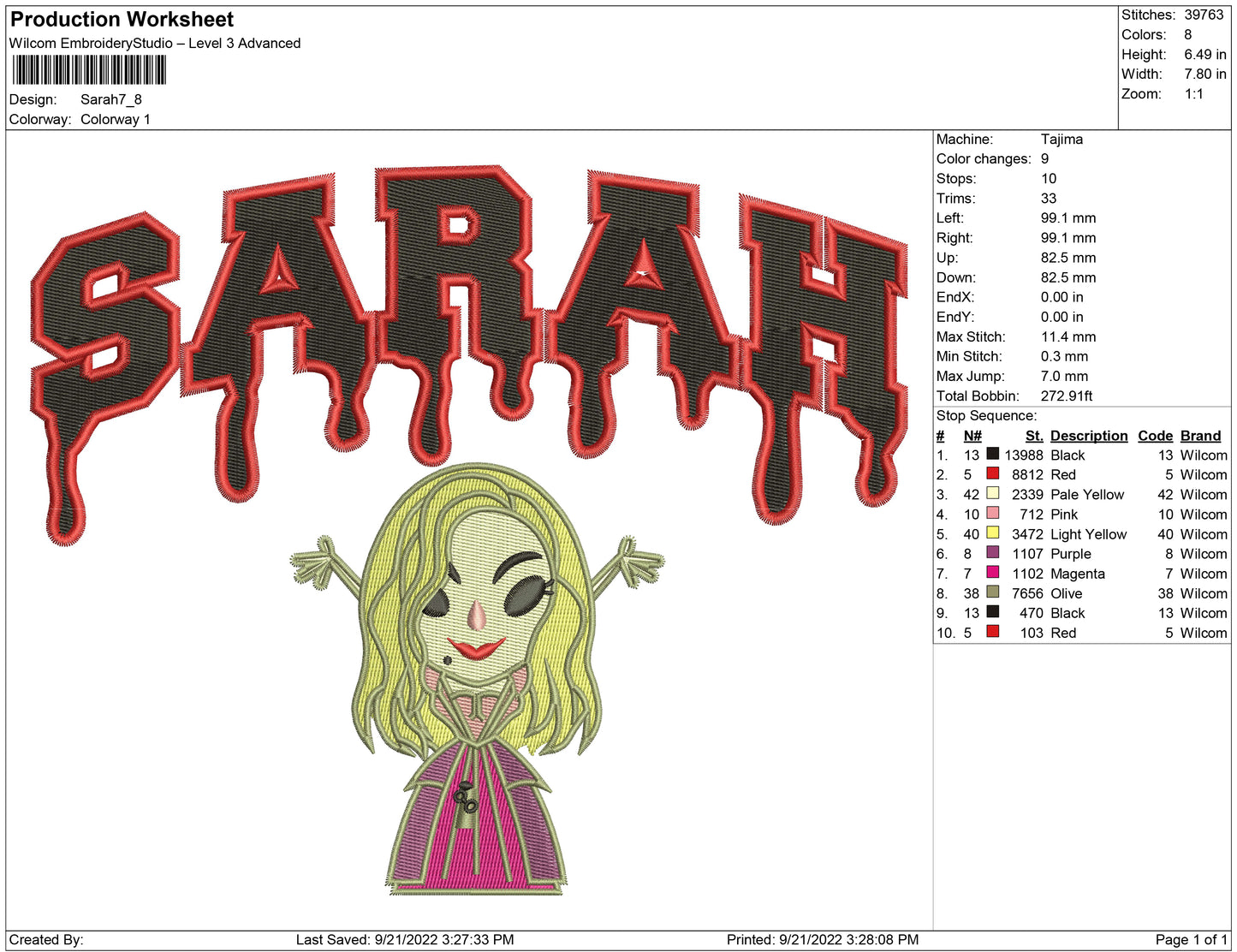This screenshot has width=1237, height=952.
Task: Click the Trims value "33"
Action: [1049, 198]
